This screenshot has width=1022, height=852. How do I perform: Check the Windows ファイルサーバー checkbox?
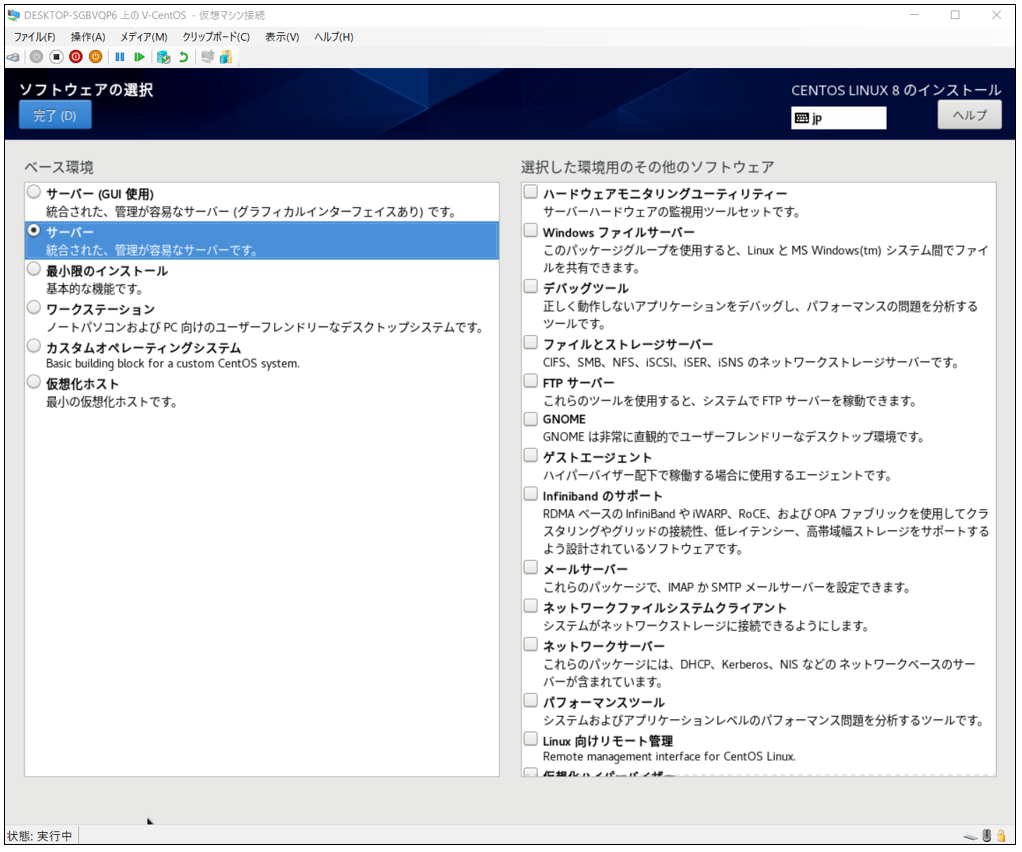[531, 231]
